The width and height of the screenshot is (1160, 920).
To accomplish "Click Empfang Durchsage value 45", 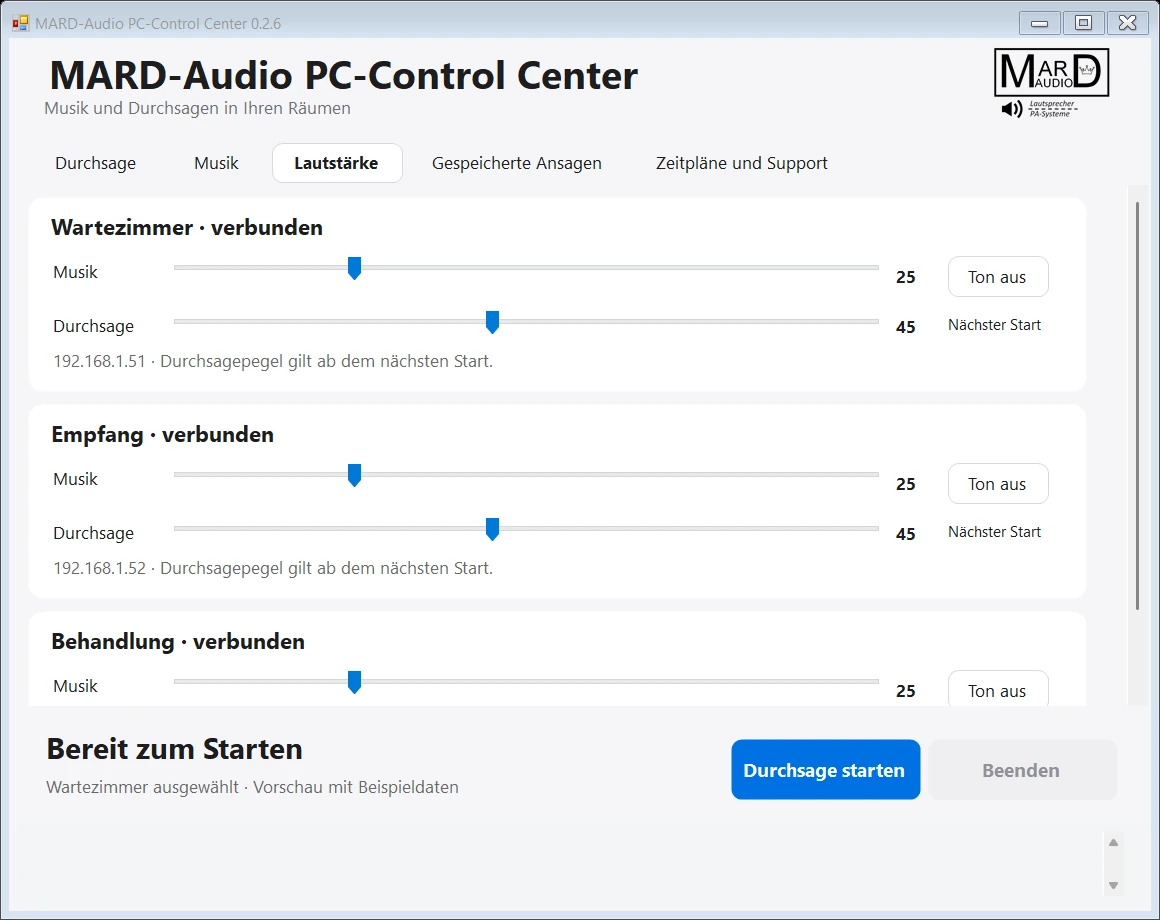I will (x=906, y=534).
